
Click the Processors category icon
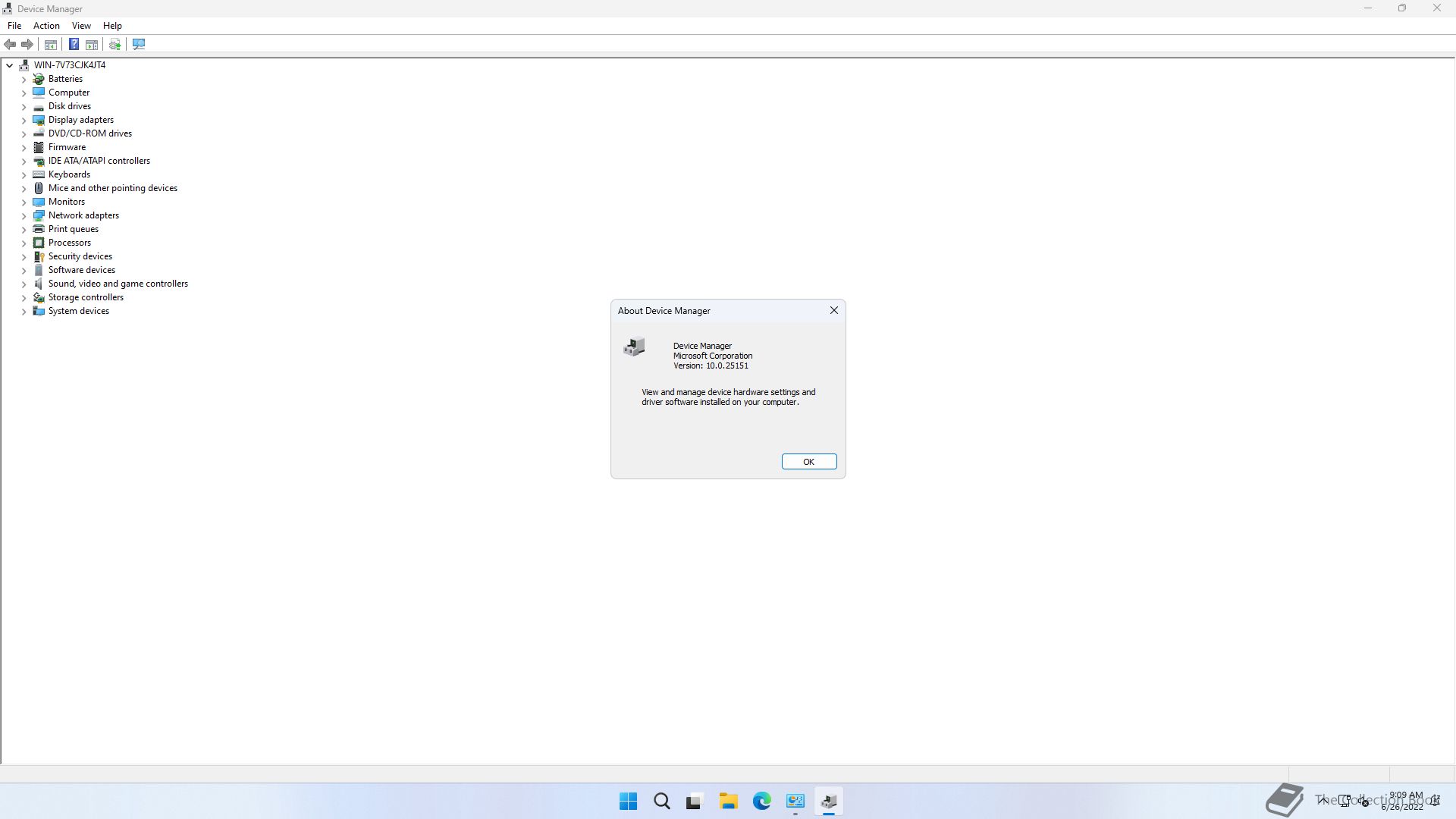pos(39,243)
